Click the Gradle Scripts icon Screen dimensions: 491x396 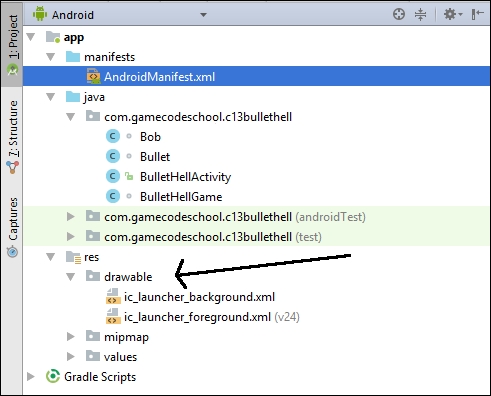53,376
